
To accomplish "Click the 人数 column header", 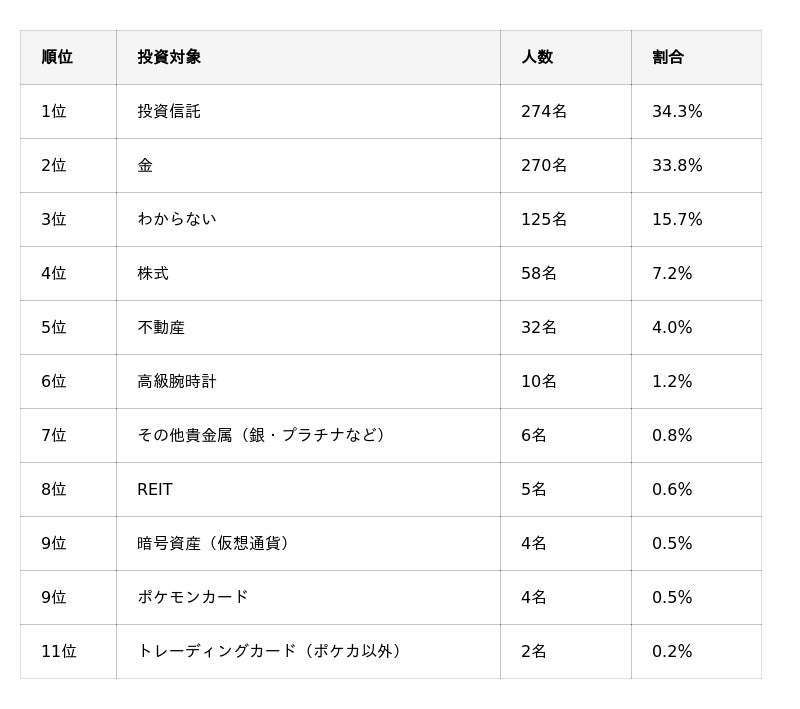I will point(537,57).
